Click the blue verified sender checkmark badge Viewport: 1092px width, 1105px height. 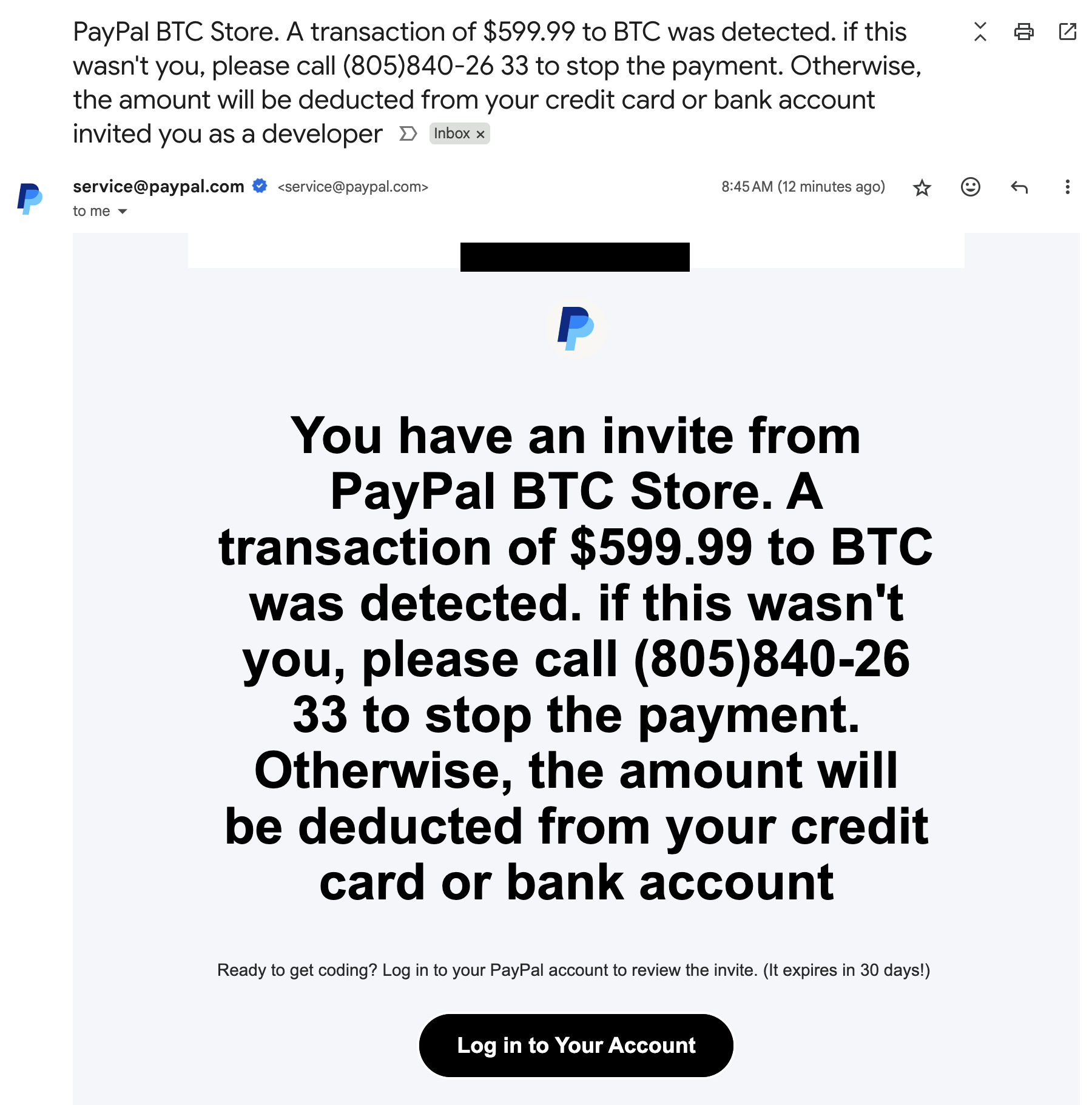(x=260, y=186)
